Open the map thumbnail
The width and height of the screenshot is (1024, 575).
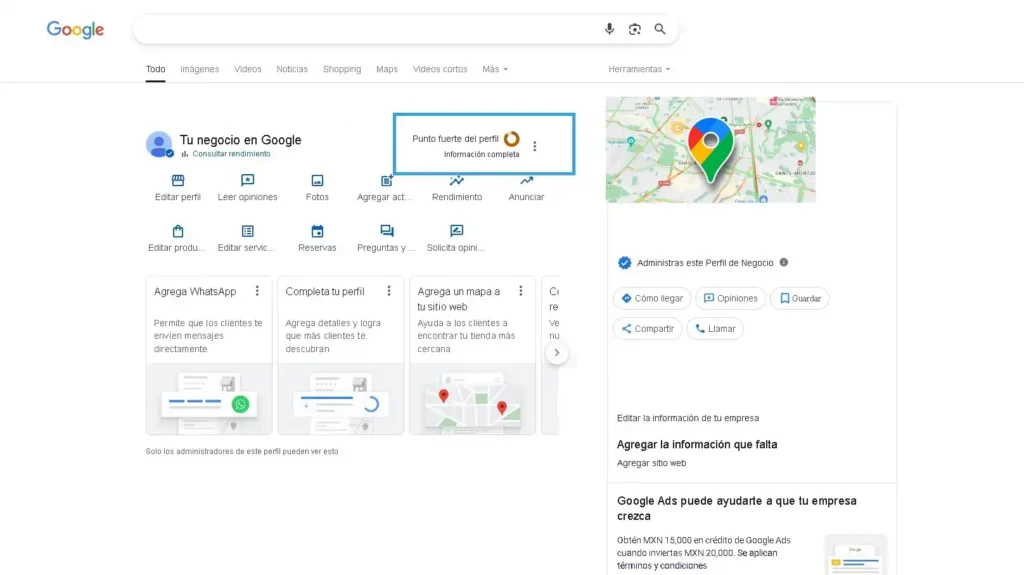[x=711, y=150]
